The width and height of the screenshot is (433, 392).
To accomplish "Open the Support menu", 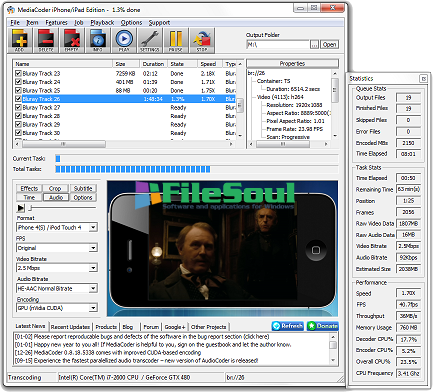I will [x=159, y=23].
